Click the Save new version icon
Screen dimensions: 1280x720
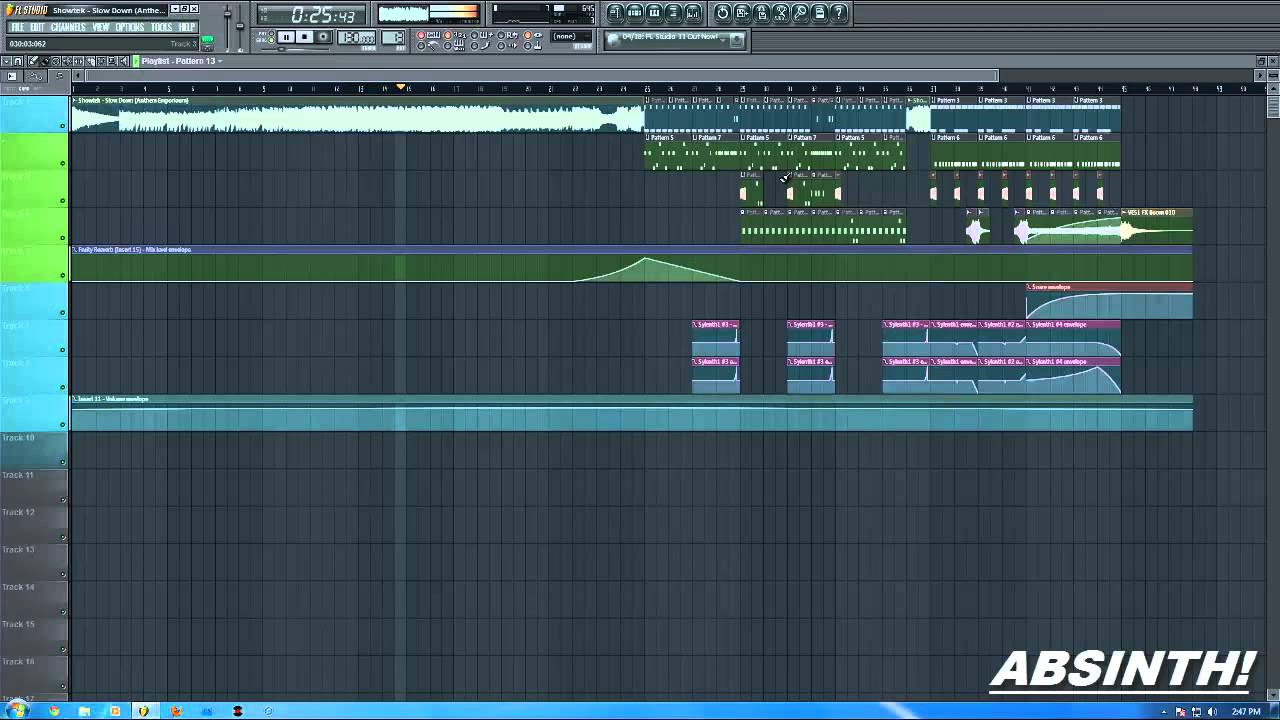pos(742,13)
